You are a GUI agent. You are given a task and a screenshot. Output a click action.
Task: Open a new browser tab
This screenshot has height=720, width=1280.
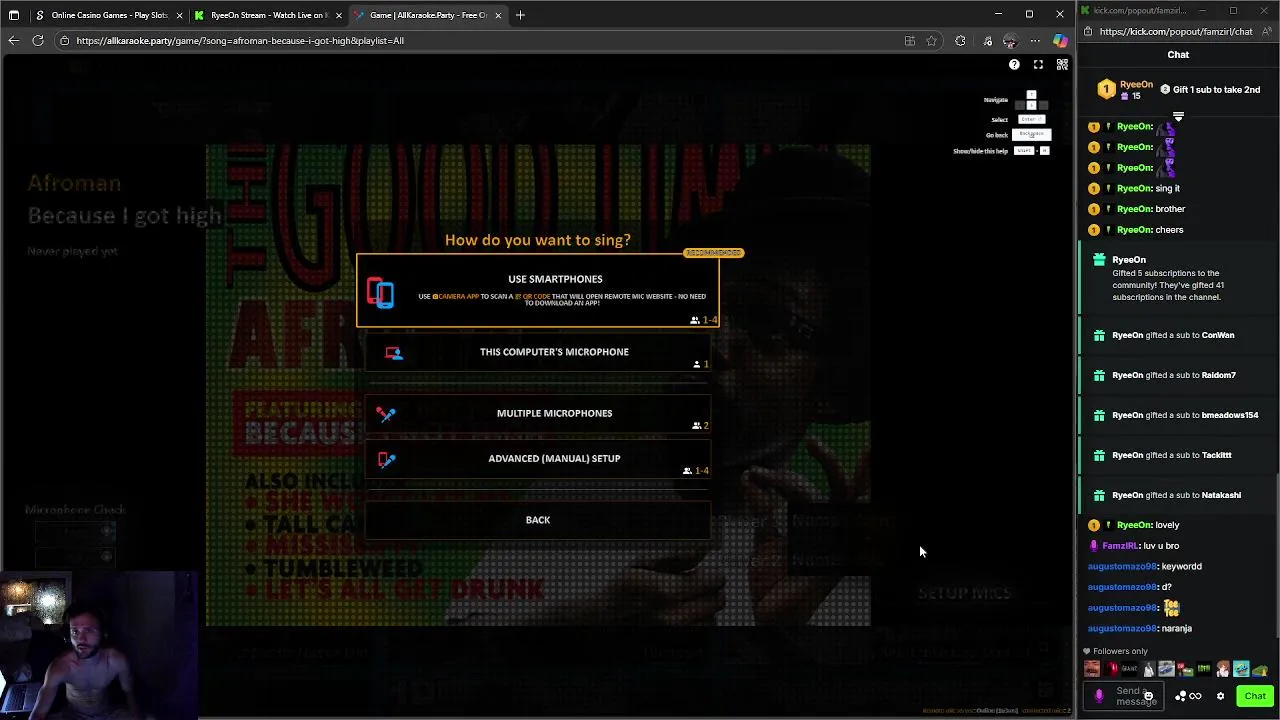tap(520, 15)
